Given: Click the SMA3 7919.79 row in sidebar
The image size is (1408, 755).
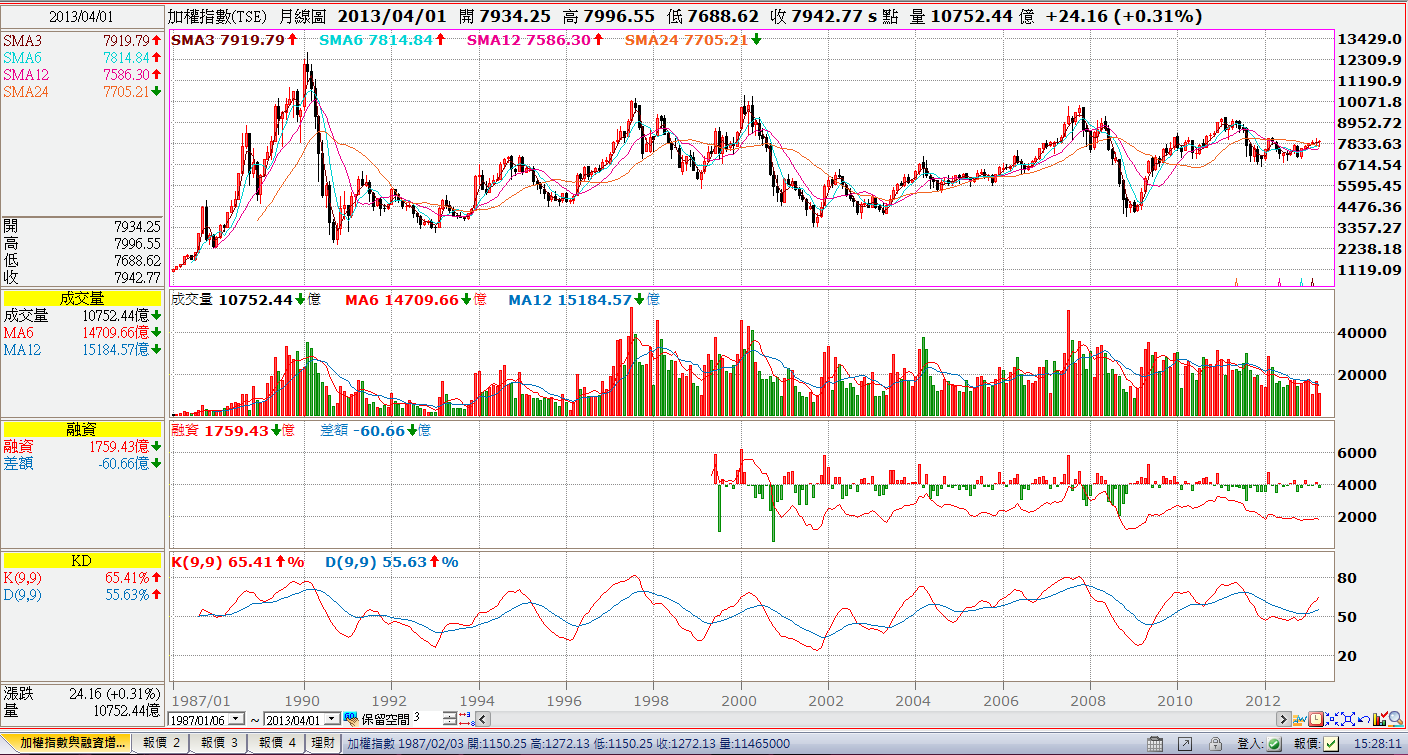Looking at the screenshot, I should click(82, 41).
